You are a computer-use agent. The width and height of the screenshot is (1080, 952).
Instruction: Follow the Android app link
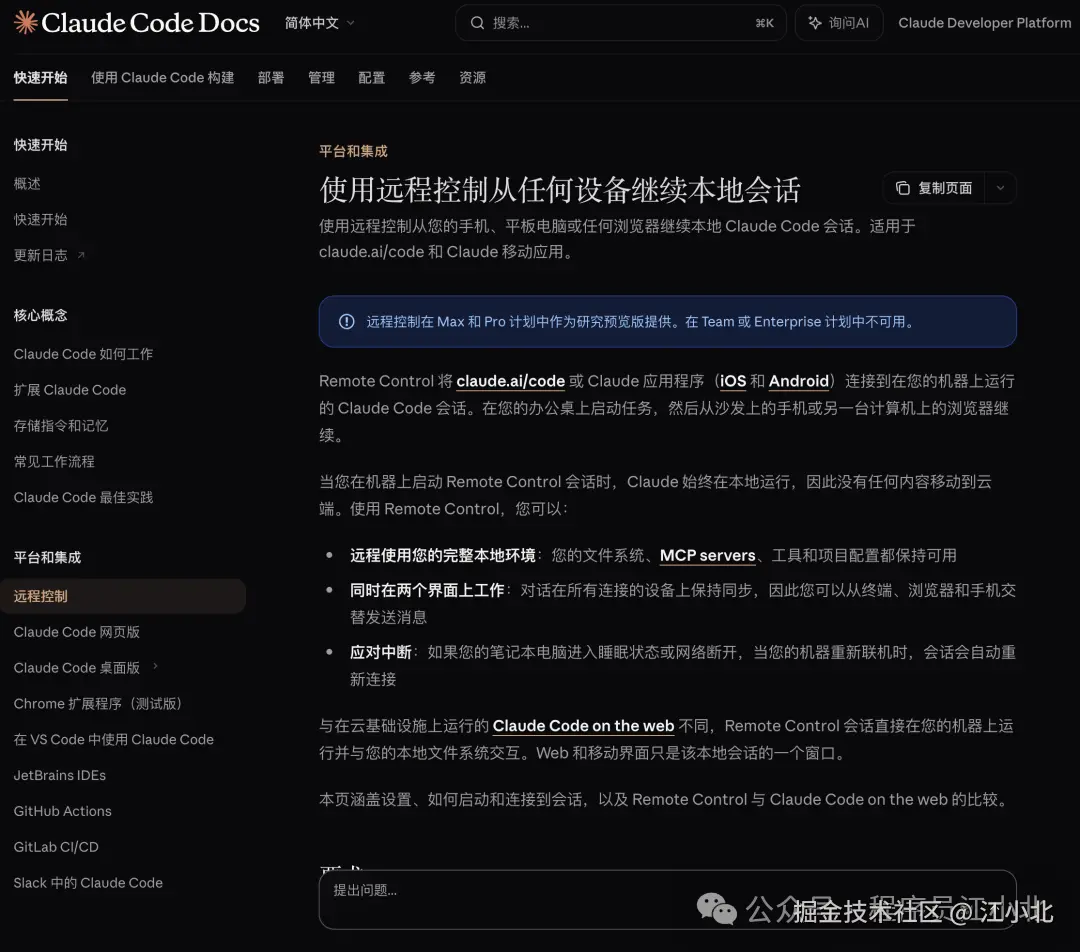click(x=798, y=381)
